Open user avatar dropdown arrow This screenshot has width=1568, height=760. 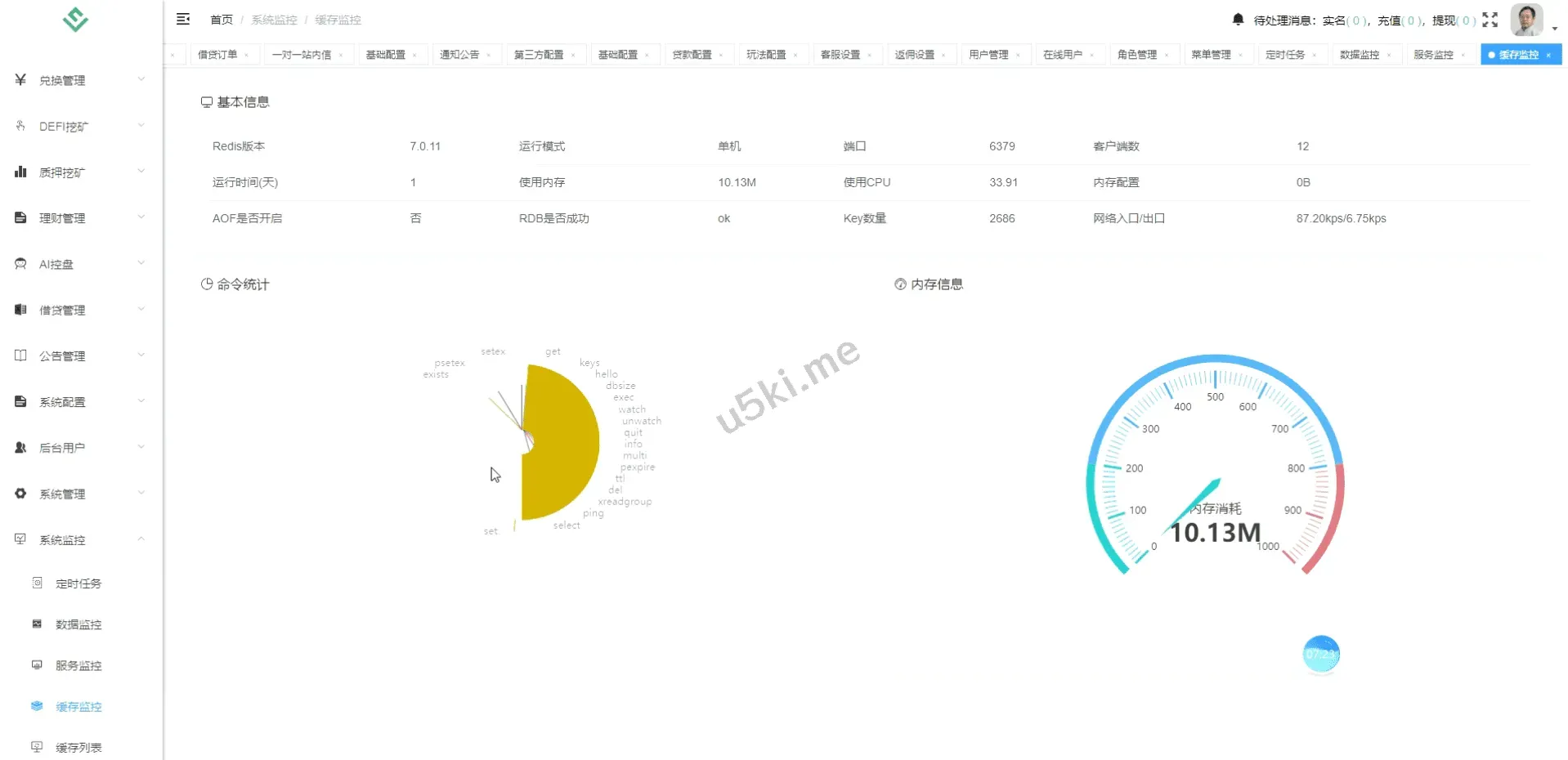pyautogui.click(x=1554, y=28)
